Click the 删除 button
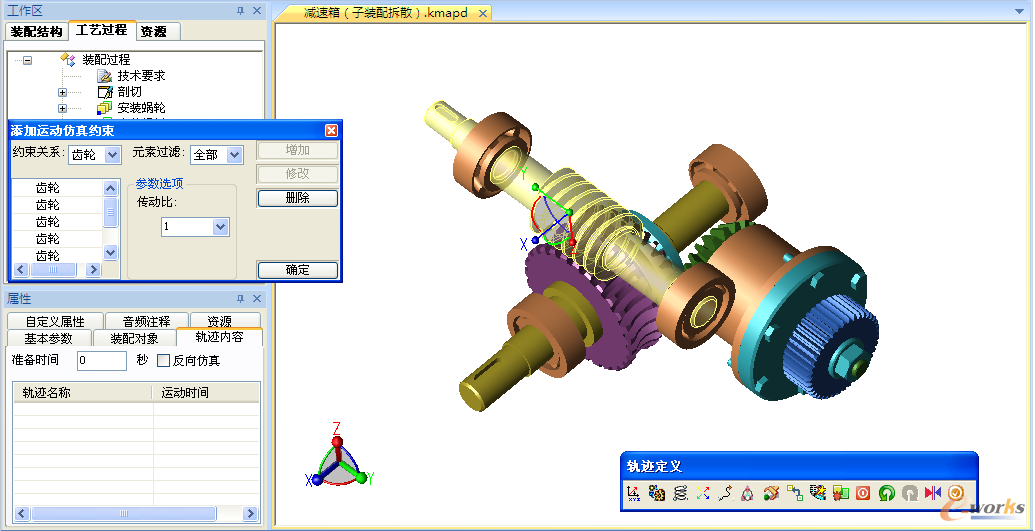This screenshot has height=531, width=1035. [297, 198]
